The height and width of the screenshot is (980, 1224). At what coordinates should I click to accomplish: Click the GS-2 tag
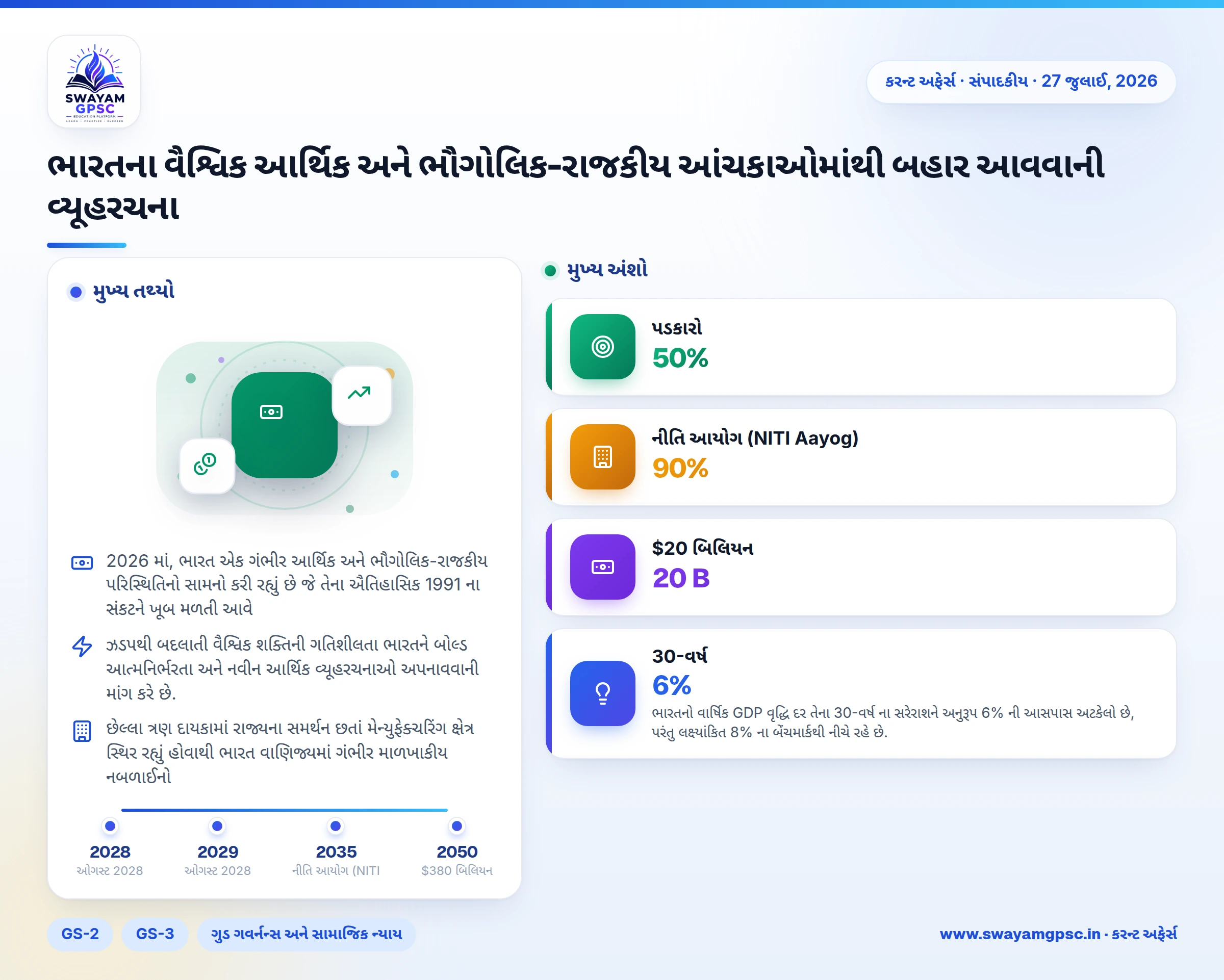80,934
